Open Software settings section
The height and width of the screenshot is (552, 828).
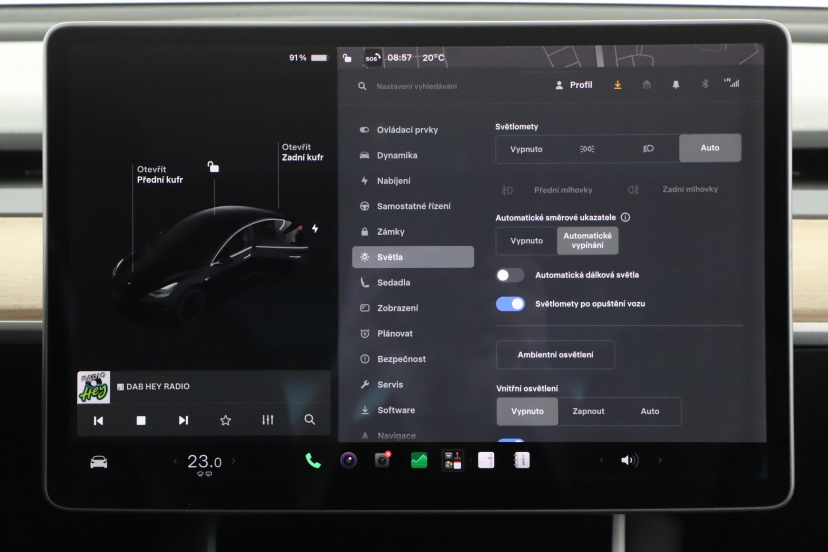tap(413, 410)
